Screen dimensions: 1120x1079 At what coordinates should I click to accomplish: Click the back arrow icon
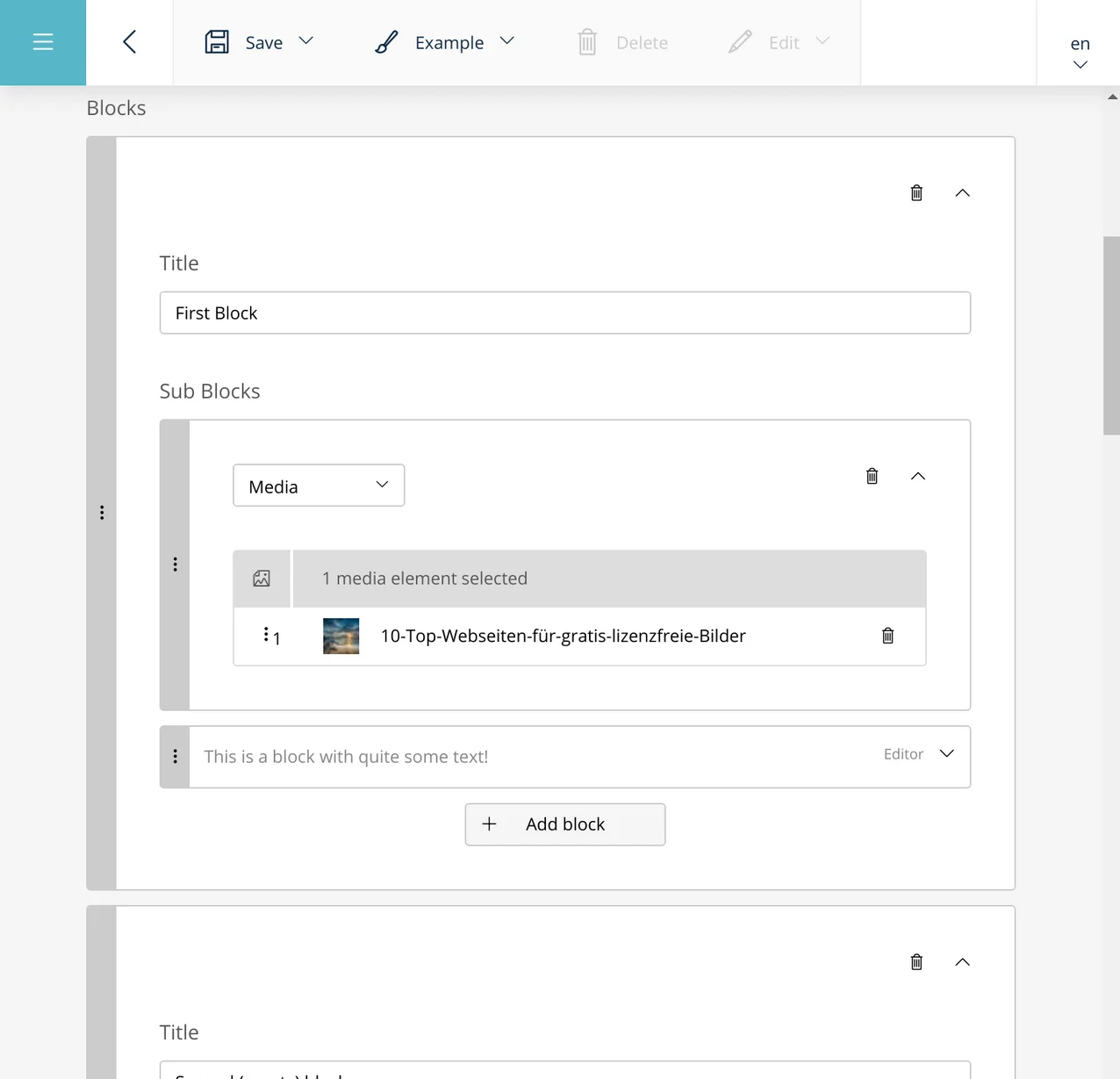point(129,42)
